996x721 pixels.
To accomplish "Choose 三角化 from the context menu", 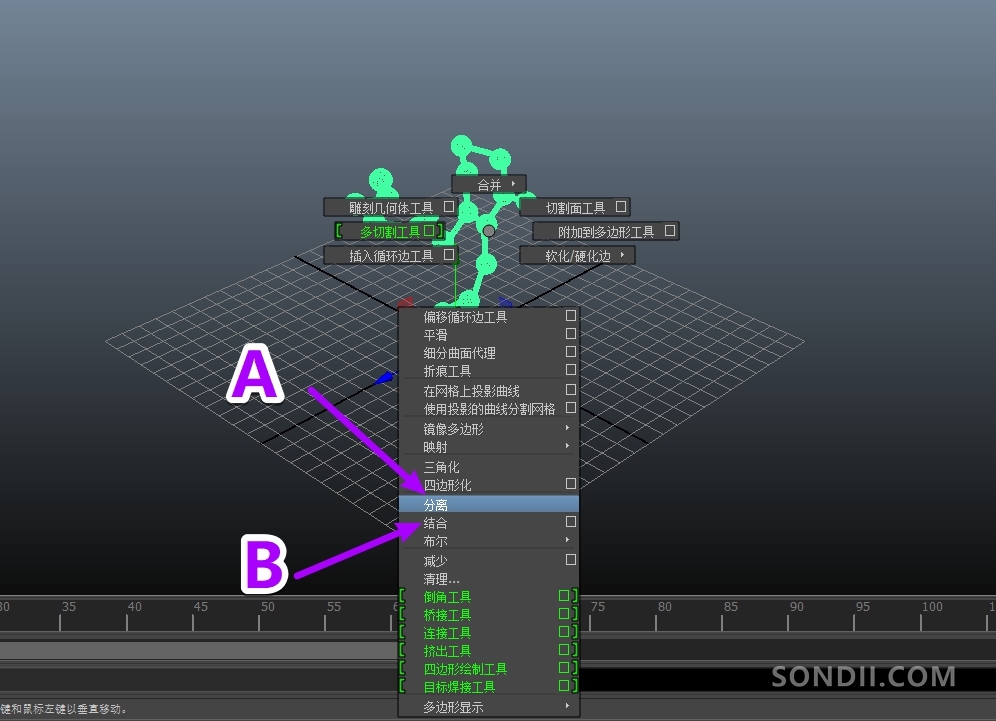I will [x=488, y=467].
